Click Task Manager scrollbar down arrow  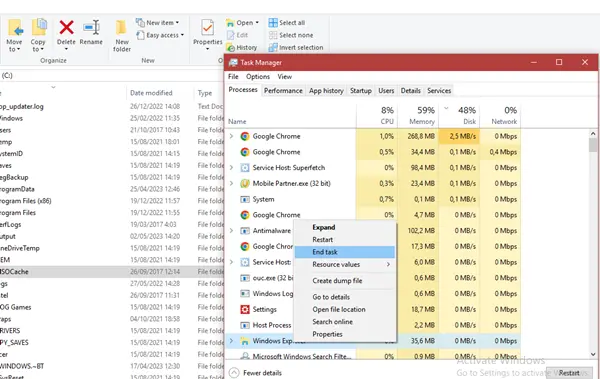click(x=593, y=354)
